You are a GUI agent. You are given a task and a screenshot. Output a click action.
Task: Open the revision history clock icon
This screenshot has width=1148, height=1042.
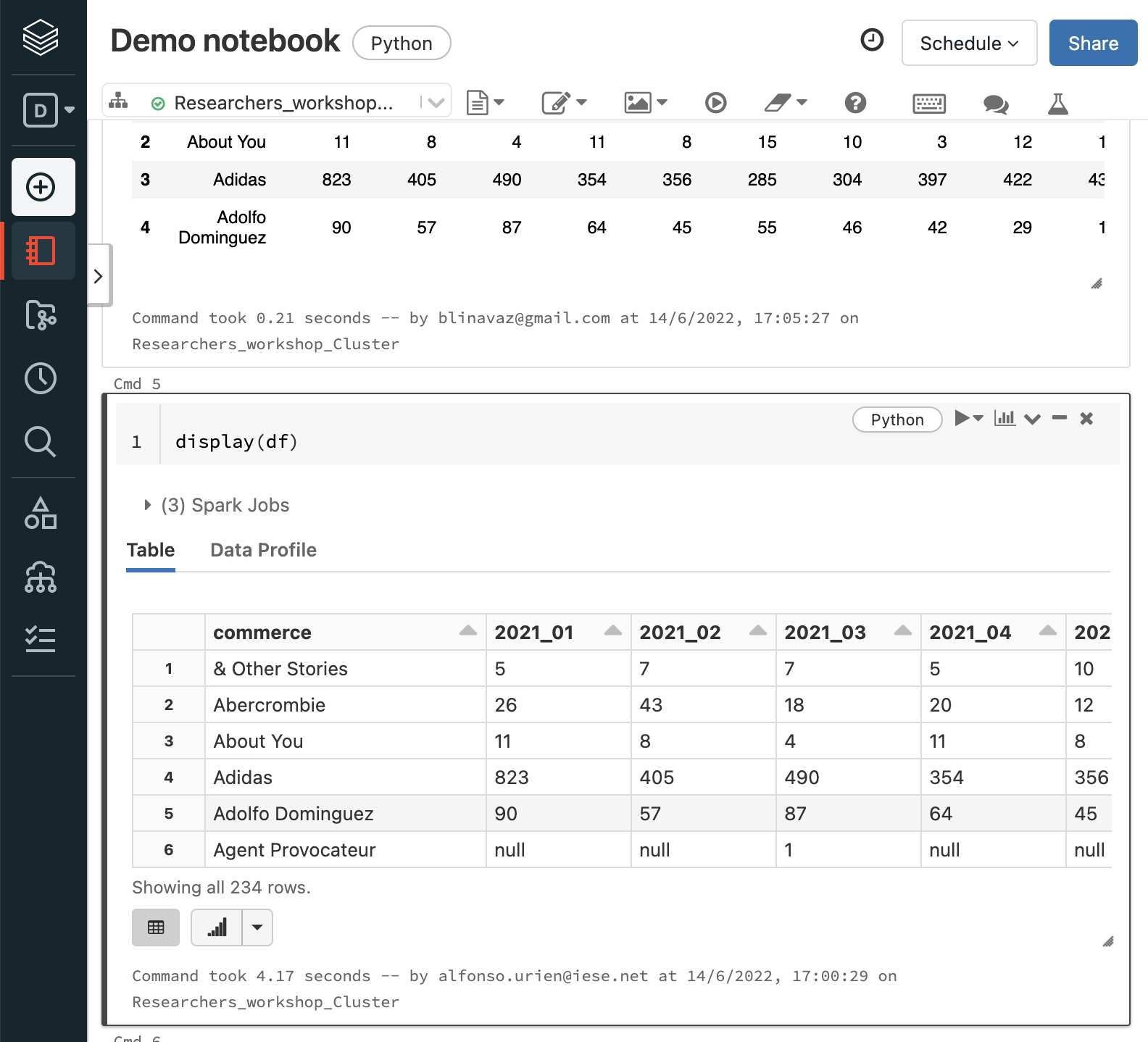(872, 40)
